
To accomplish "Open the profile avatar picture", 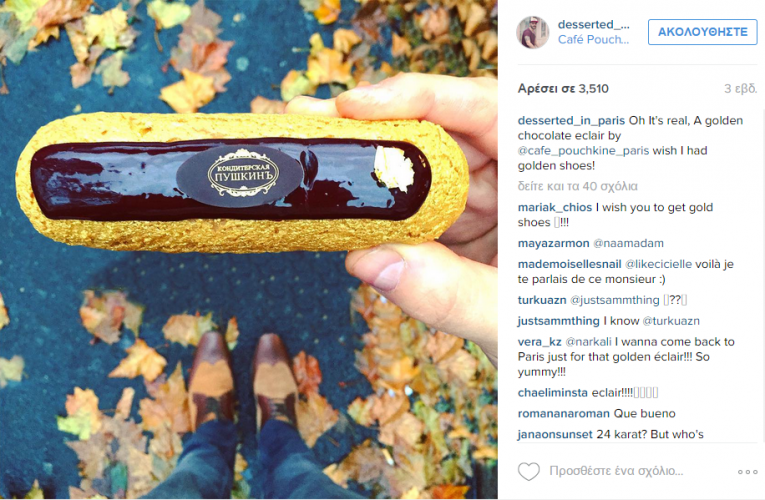I will click(x=532, y=32).
